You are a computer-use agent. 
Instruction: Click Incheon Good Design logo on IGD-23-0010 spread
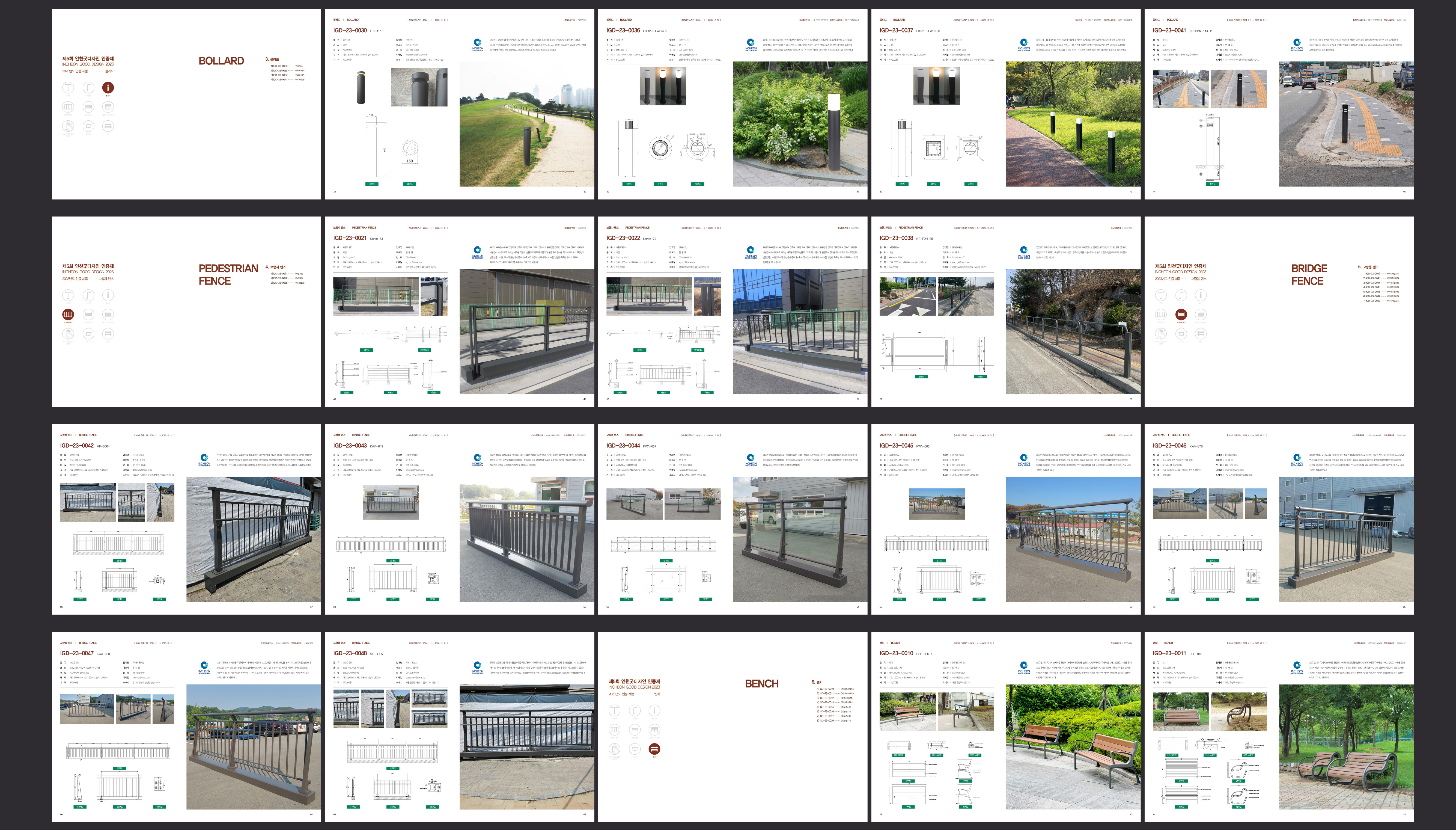click(x=1024, y=668)
